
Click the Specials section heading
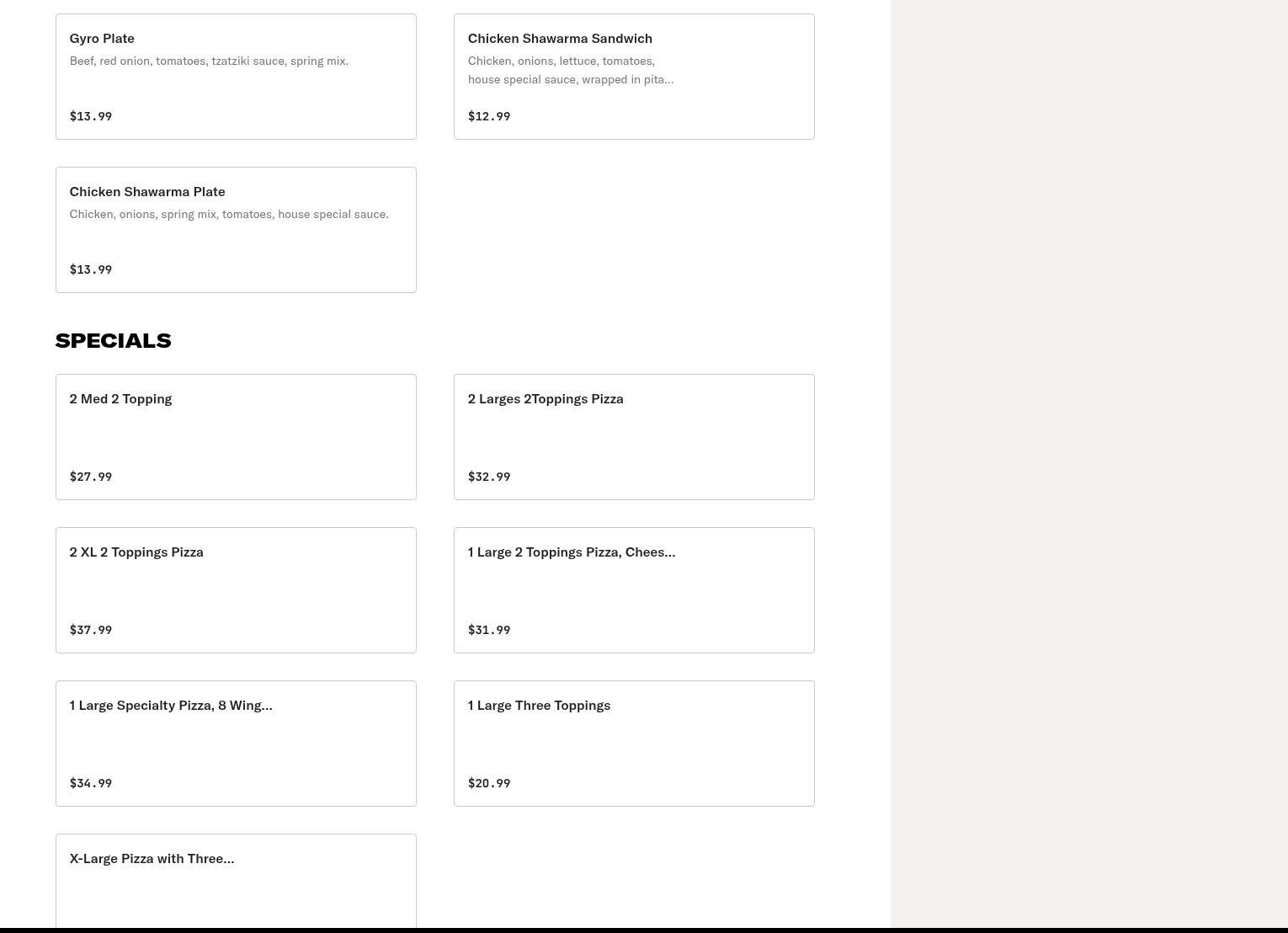[113, 340]
